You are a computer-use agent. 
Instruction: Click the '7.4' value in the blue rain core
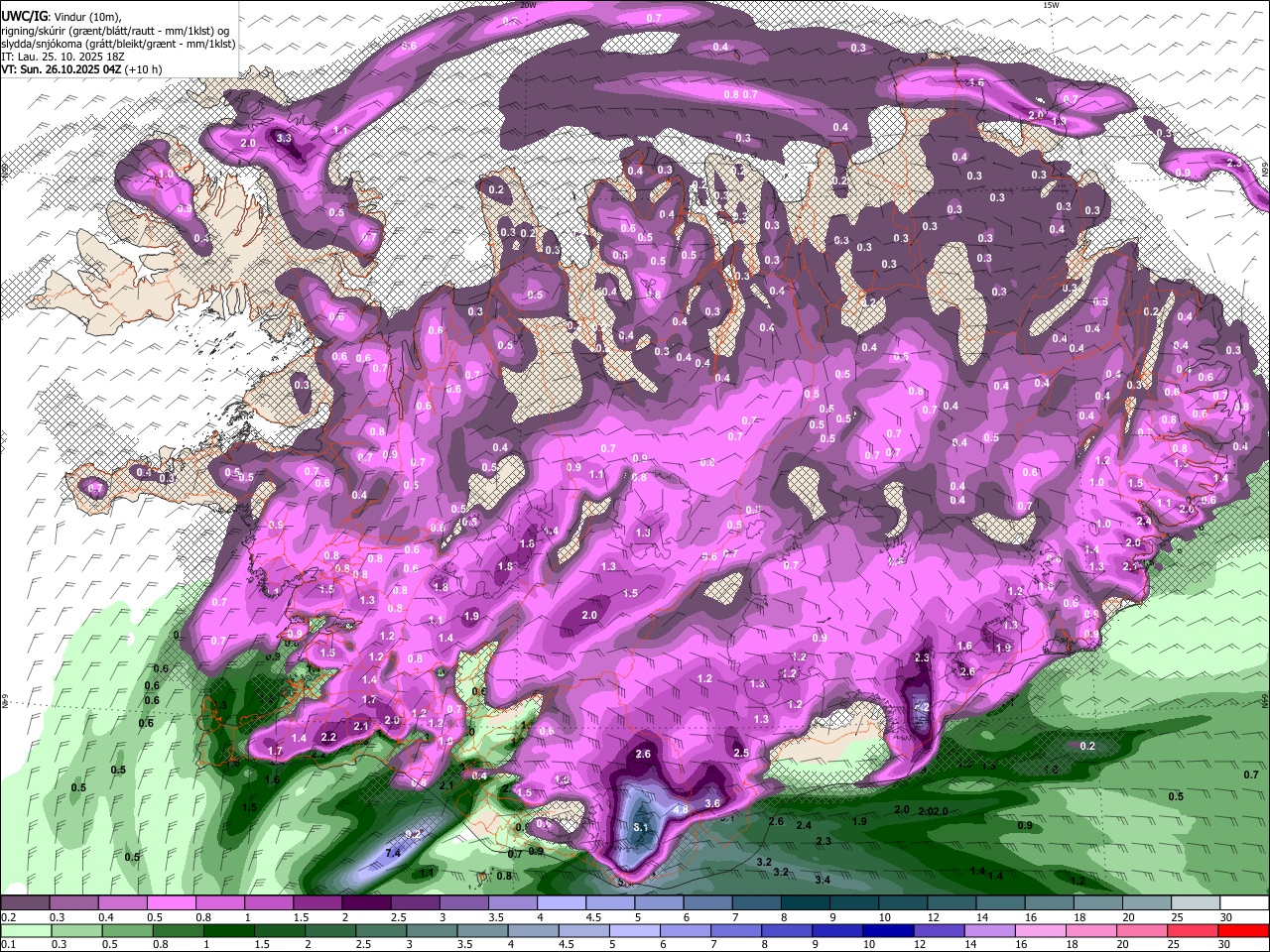click(392, 853)
